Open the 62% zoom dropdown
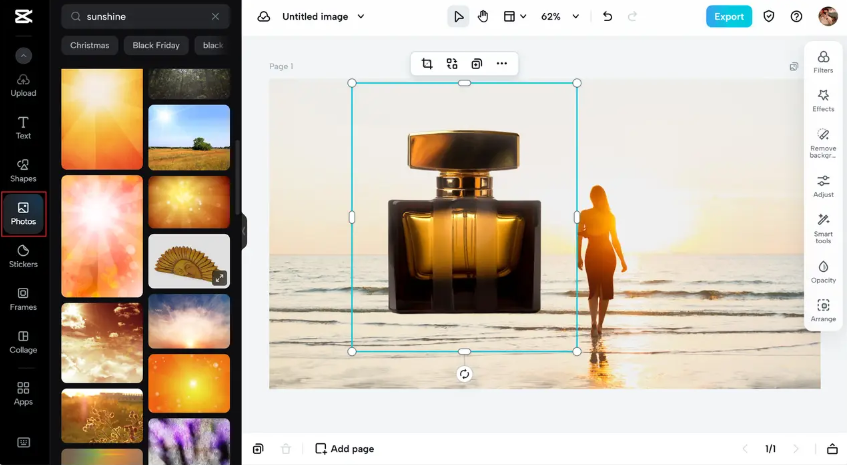The height and width of the screenshot is (465, 847). click(x=560, y=17)
